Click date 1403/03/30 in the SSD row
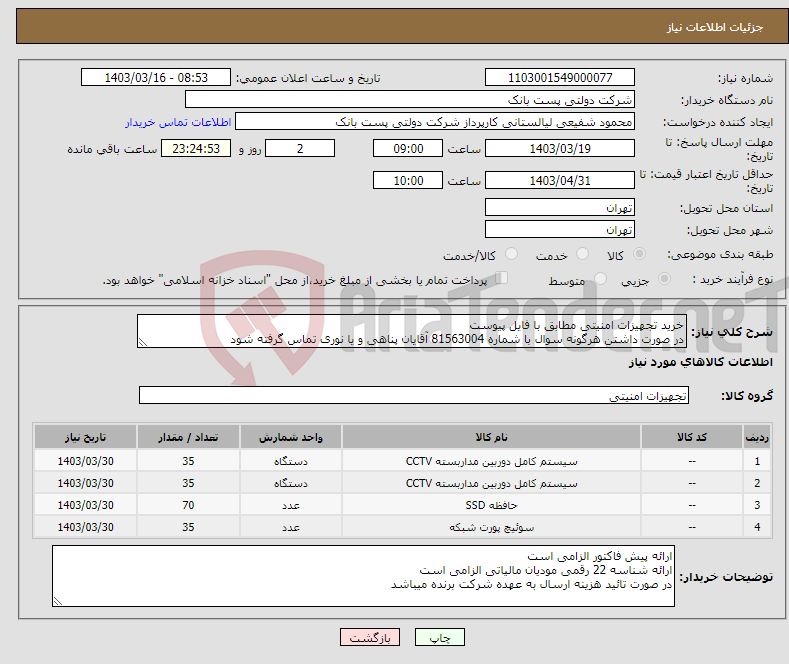This screenshot has width=789, height=664. (x=86, y=505)
